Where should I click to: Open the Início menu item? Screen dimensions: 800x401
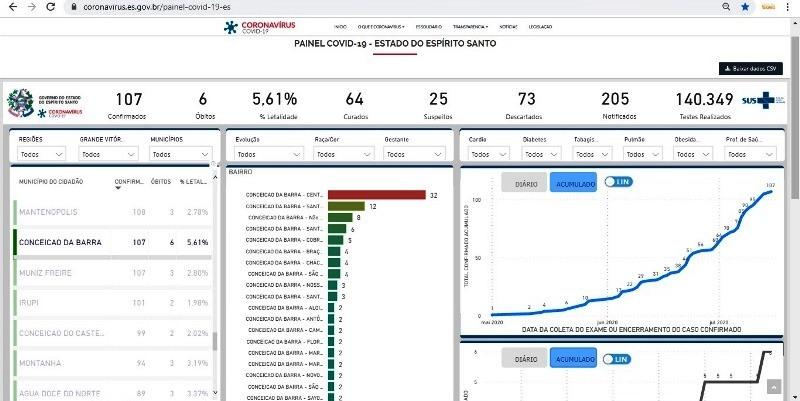coord(340,27)
